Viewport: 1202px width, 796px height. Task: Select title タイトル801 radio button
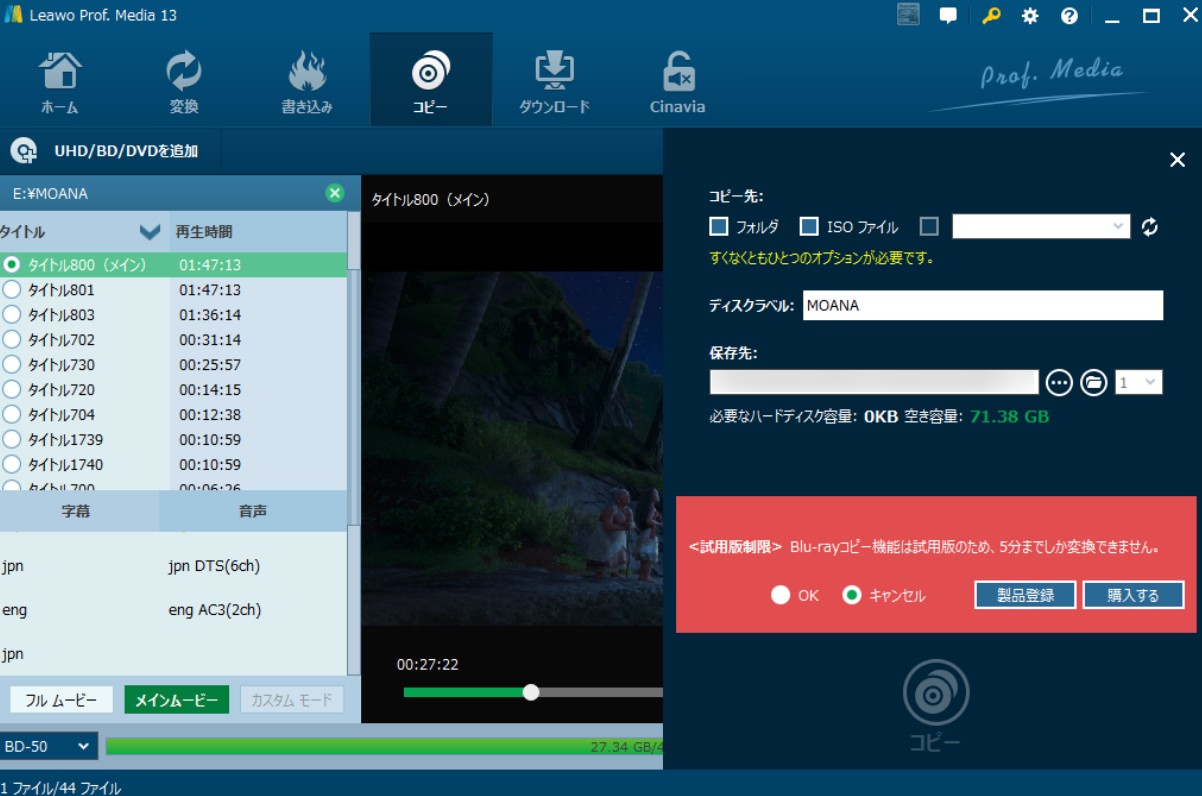[12, 290]
